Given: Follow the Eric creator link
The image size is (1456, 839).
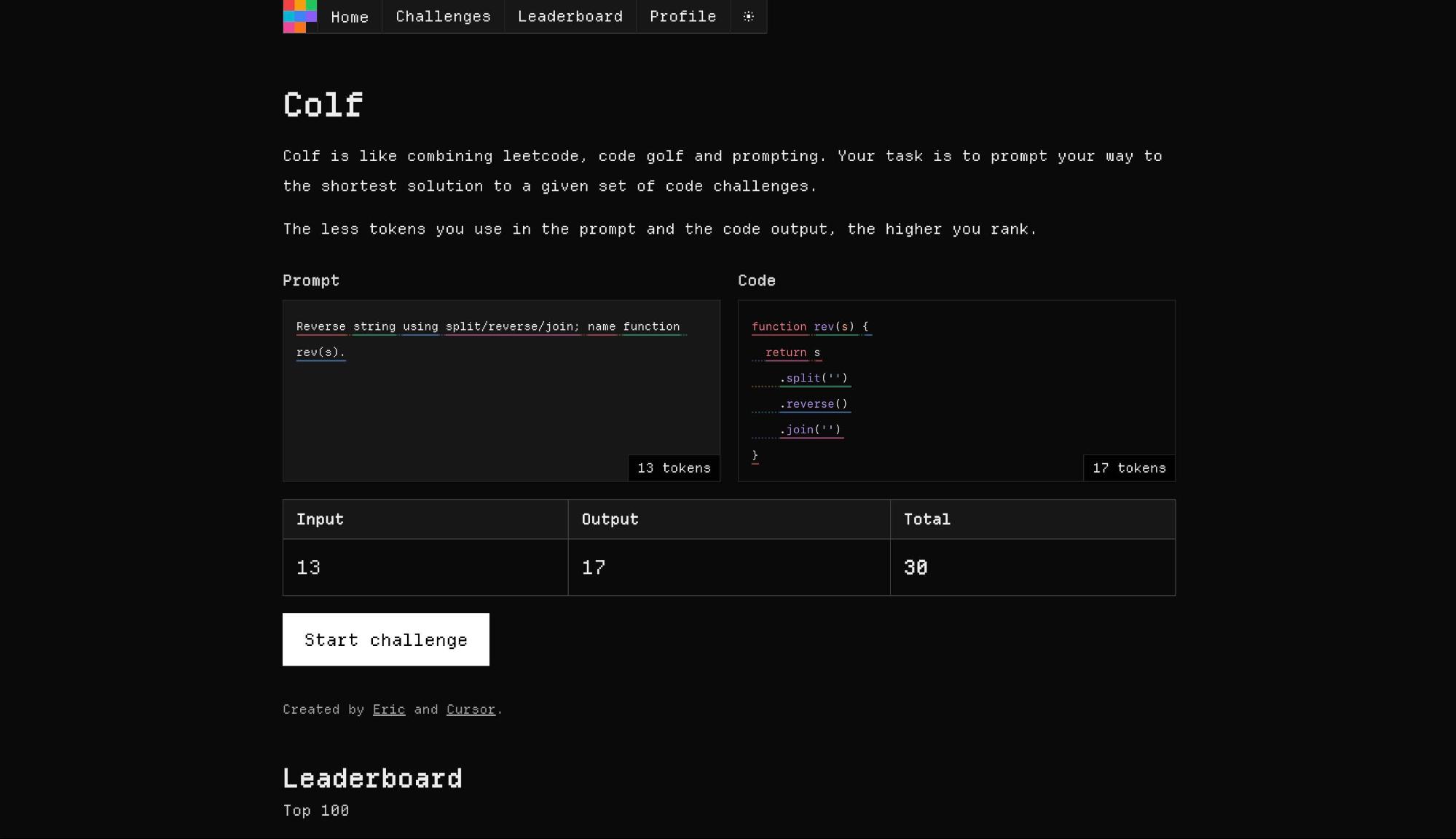Looking at the screenshot, I should pyautogui.click(x=388, y=709).
